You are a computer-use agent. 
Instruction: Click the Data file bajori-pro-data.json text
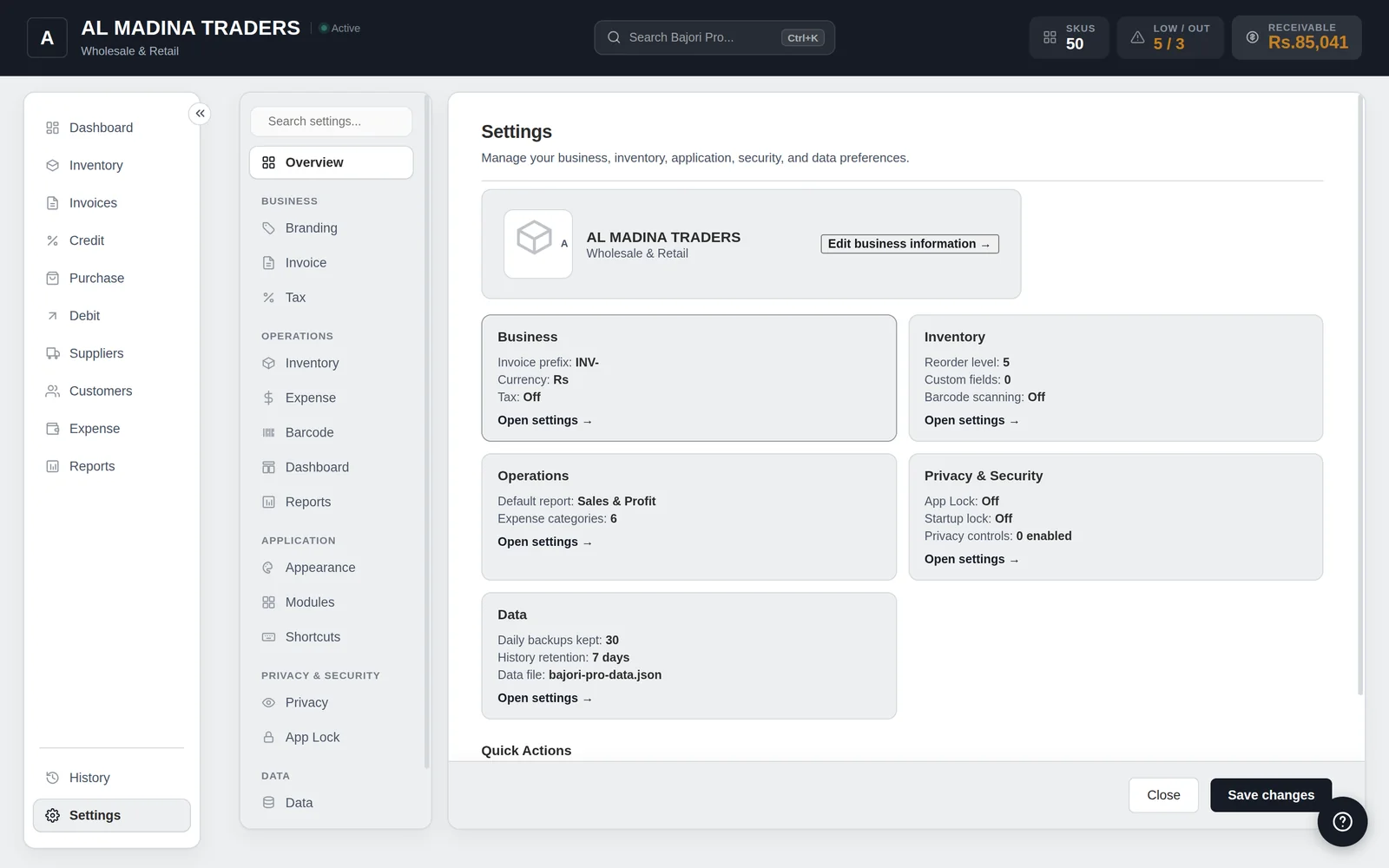579,674
